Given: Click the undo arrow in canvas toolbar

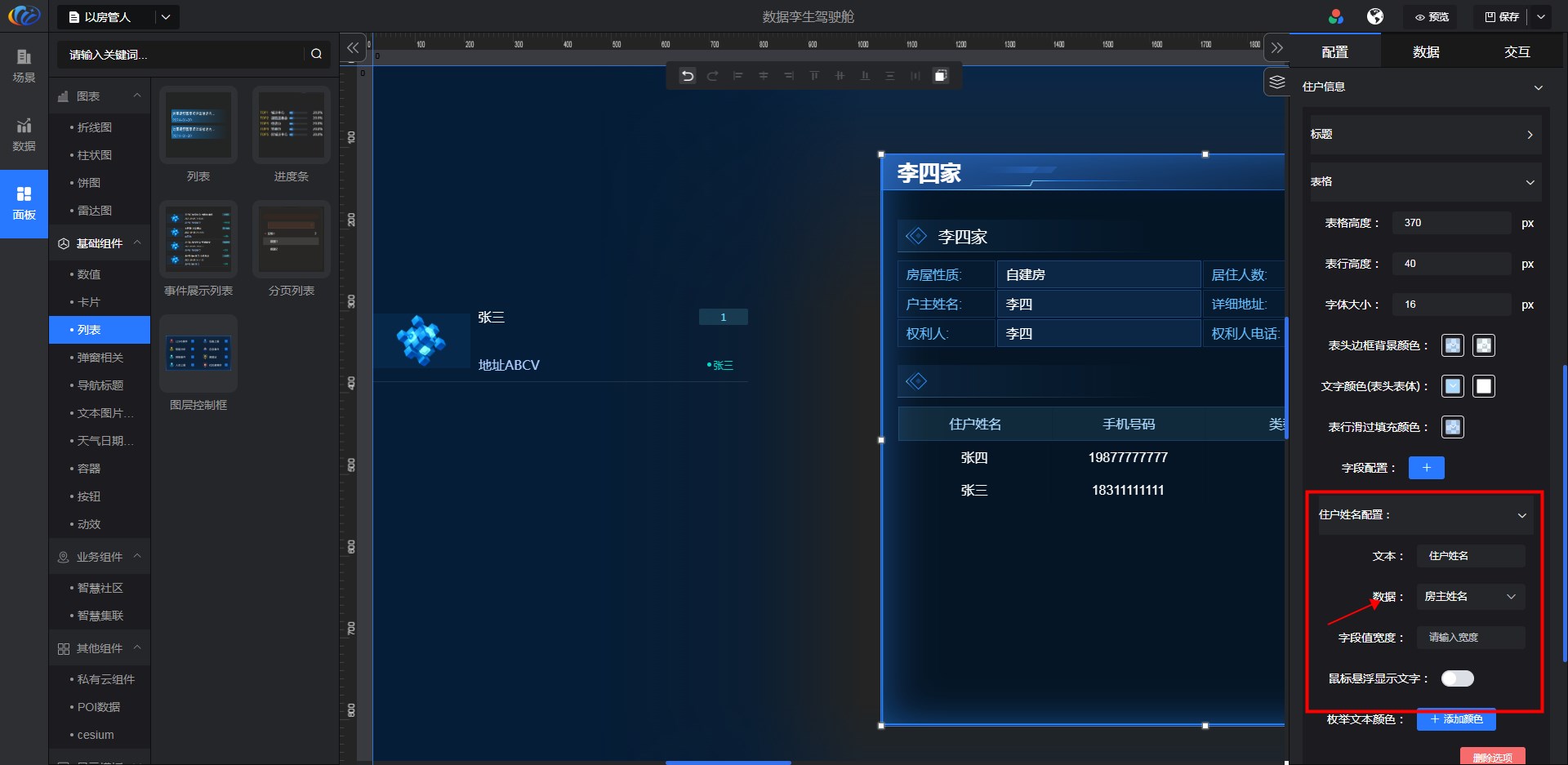Looking at the screenshot, I should tap(688, 76).
